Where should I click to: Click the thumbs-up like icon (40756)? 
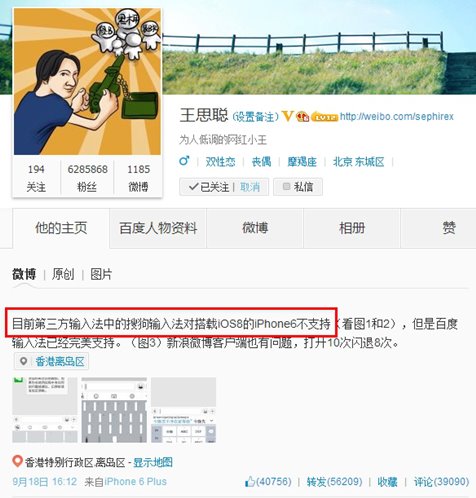click(x=250, y=481)
